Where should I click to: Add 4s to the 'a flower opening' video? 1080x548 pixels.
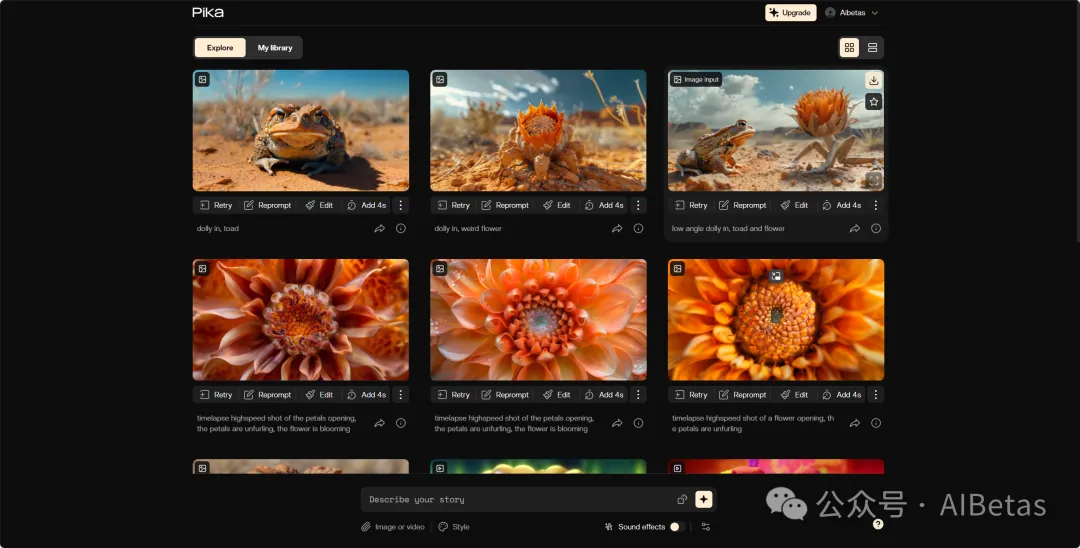(x=841, y=394)
